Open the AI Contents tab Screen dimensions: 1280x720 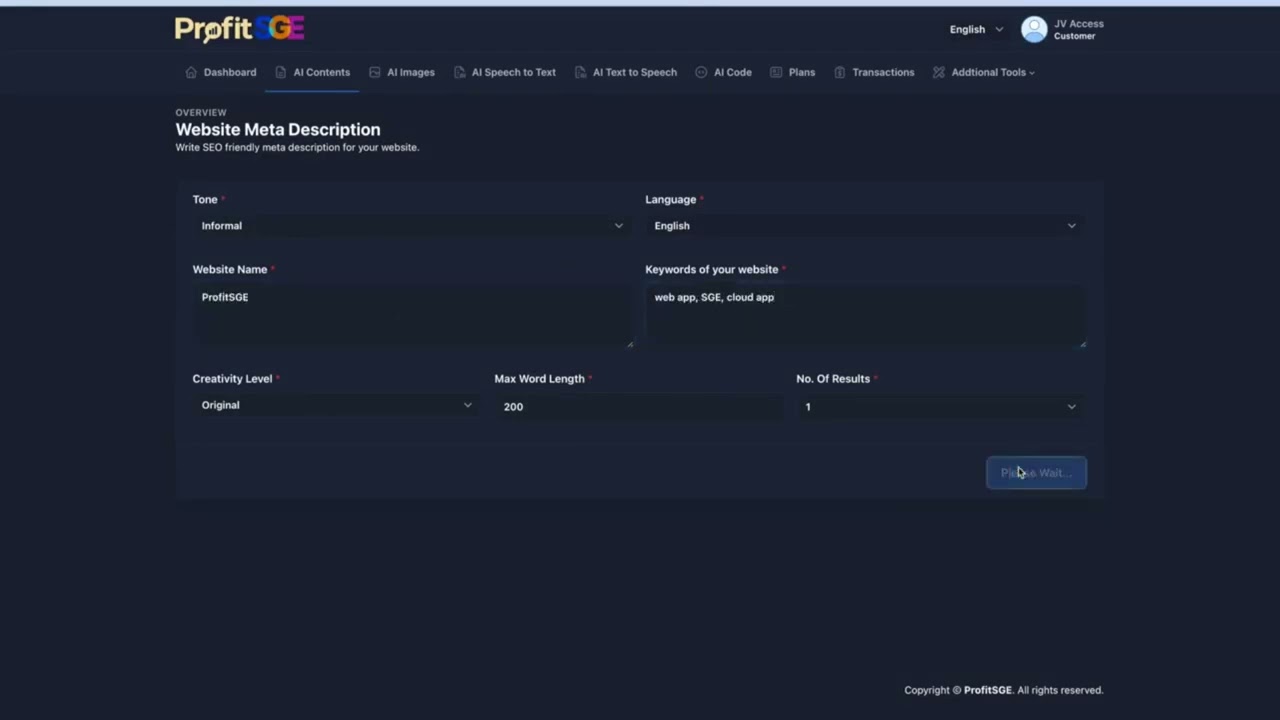(312, 72)
